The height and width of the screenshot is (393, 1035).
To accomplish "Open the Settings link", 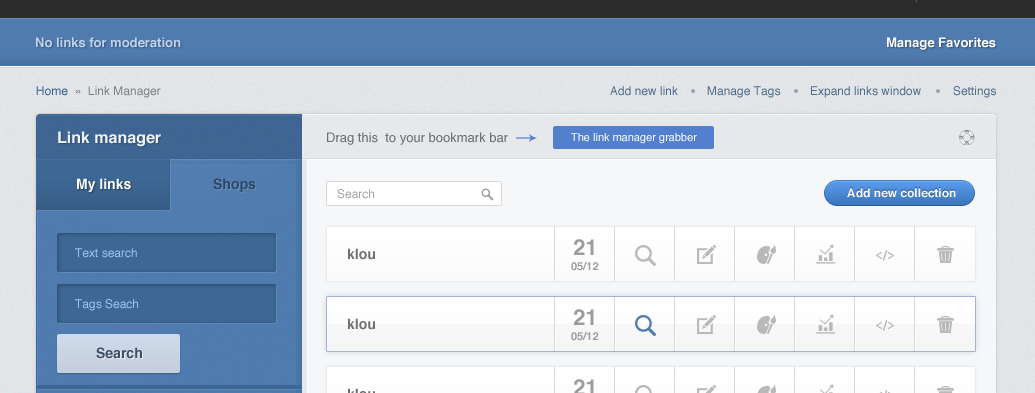I will (x=974, y=91).
